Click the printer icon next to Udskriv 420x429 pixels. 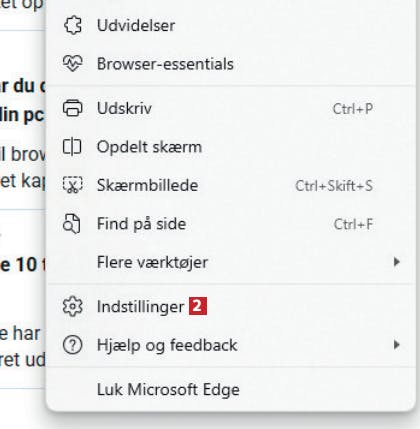[x=73, y=108]
